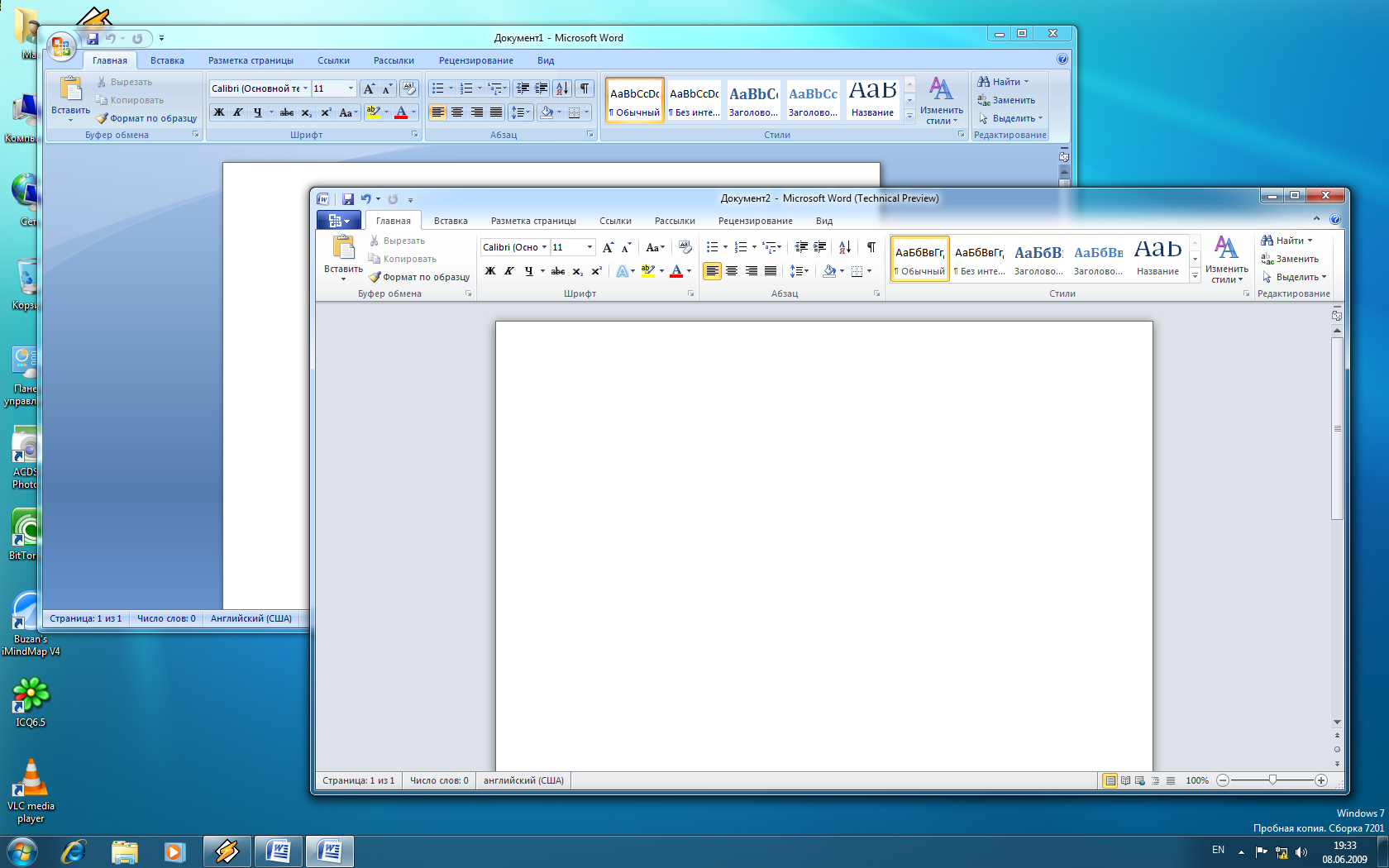
Task: Click vertical scrollbar thumb in Документ2
Action: (1337, 428)
